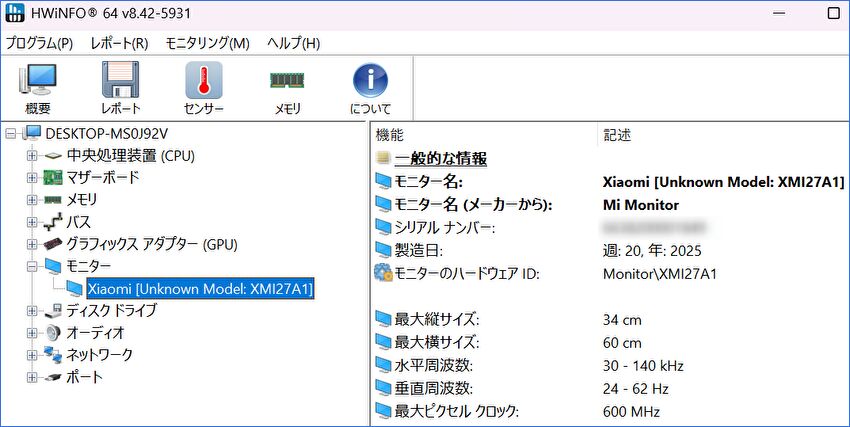Collapse the モニター tree node
Viewport: 850px width, 427px height.
(32, 266)
